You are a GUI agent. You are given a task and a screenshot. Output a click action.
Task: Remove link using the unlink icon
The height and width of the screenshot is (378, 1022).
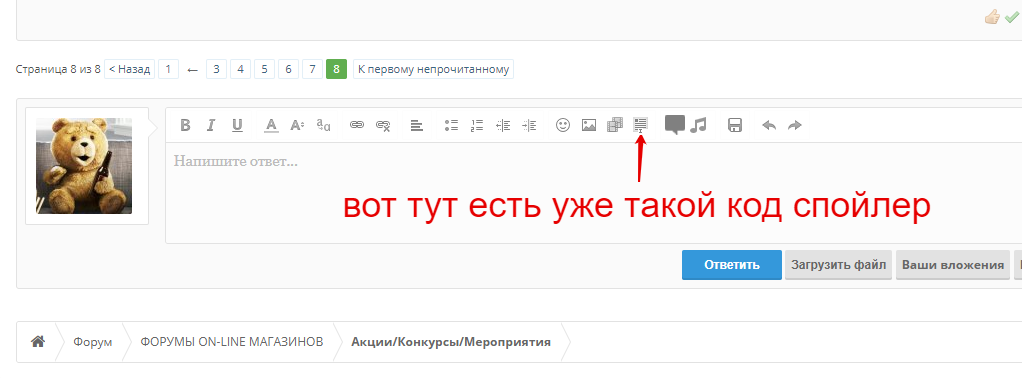(x=383, y=125)
